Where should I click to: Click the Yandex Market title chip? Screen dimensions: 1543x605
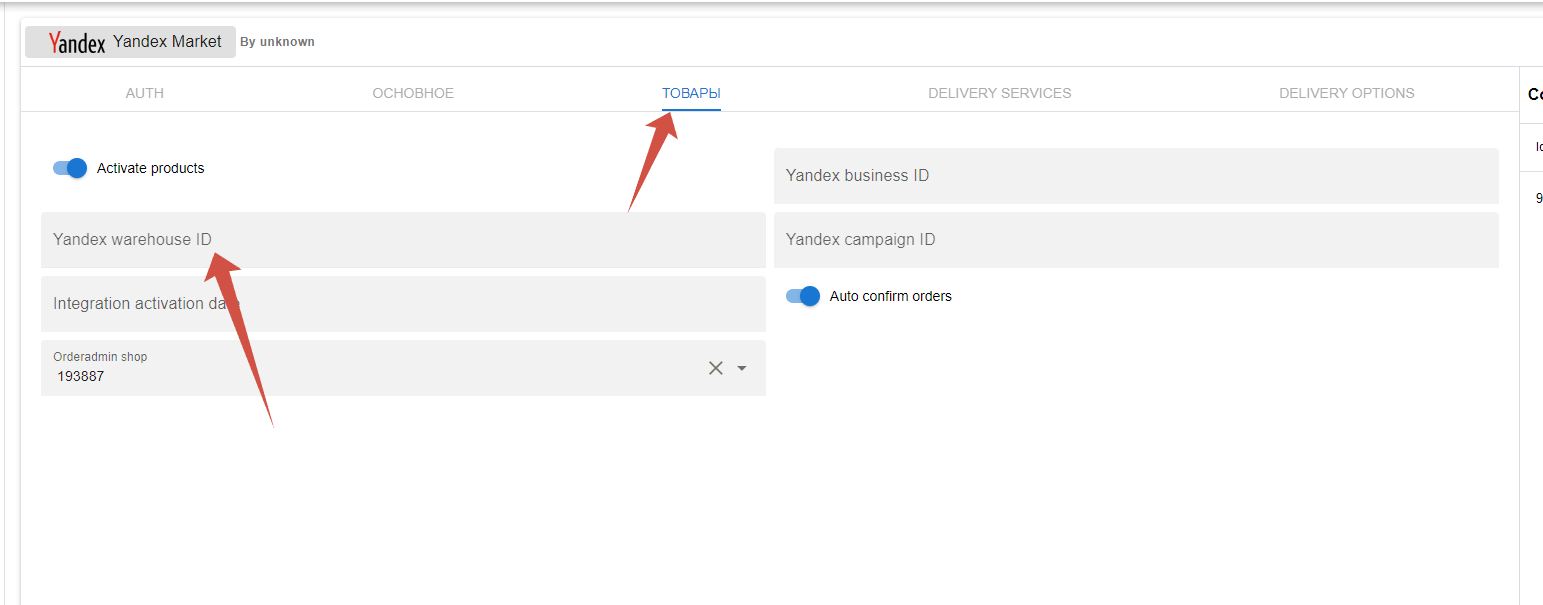pos(130,42)
